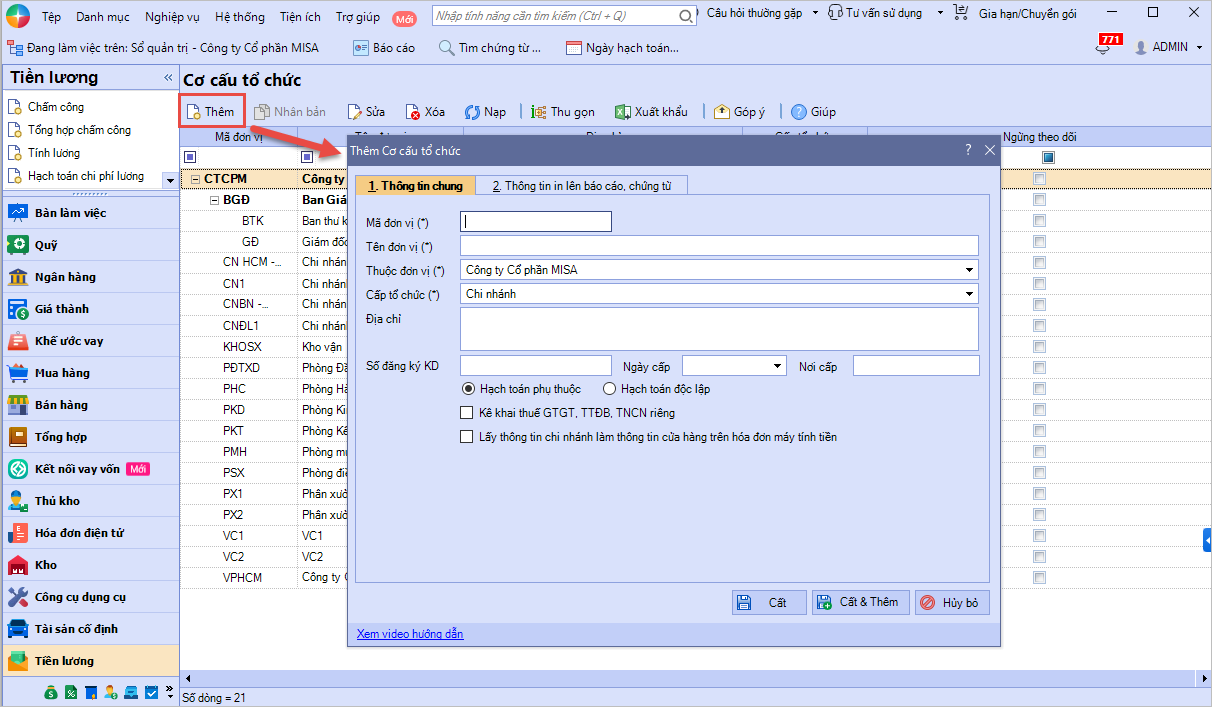The height and width of the screenshot is (707, 1212).
Task: Open the Nghiệp vụ menu
Action: [172, 17]
